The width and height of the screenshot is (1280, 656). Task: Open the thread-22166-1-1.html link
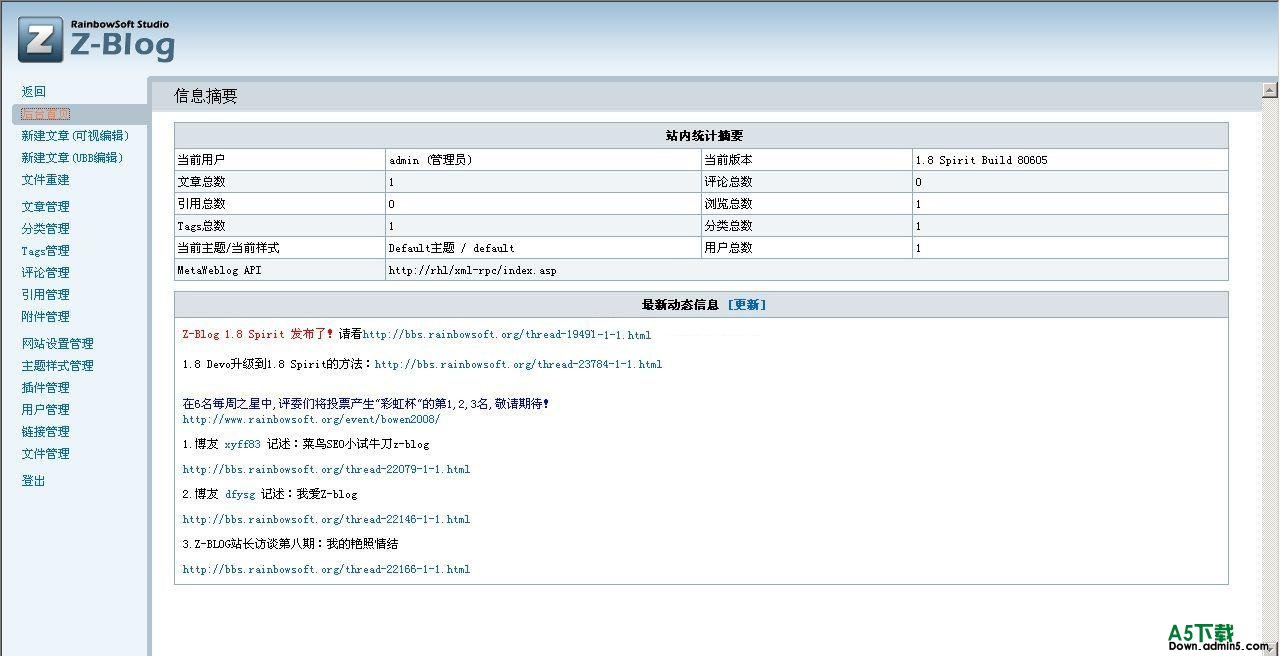(326, 569)
